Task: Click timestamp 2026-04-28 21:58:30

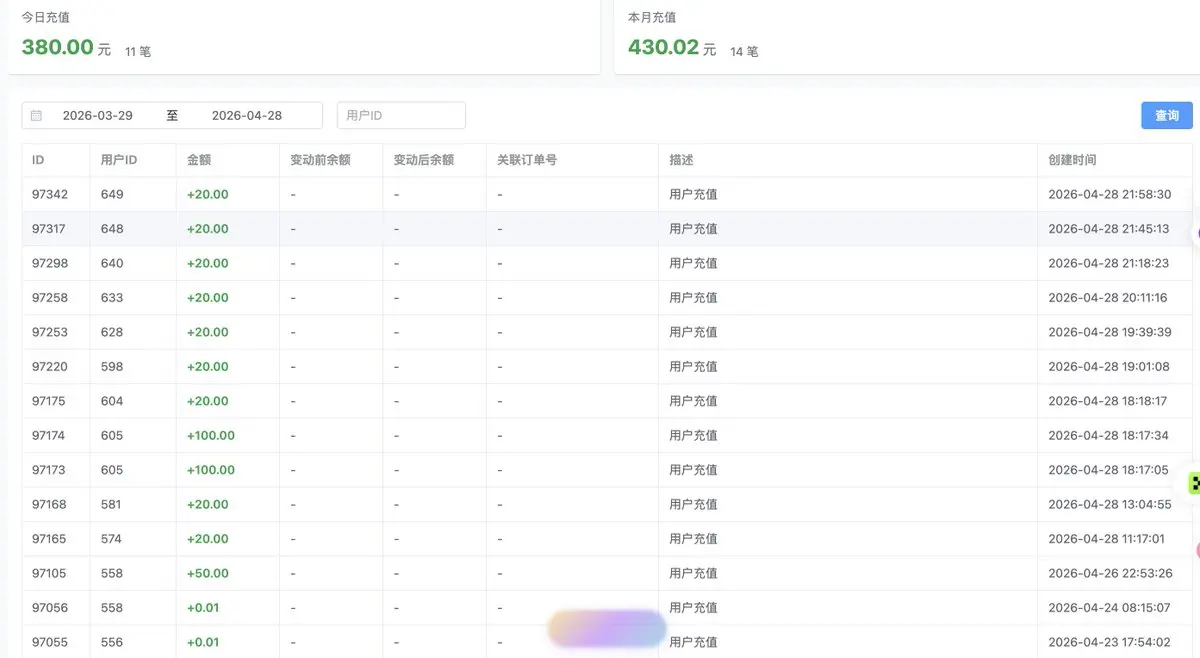Action: [x=1109, y=194]
